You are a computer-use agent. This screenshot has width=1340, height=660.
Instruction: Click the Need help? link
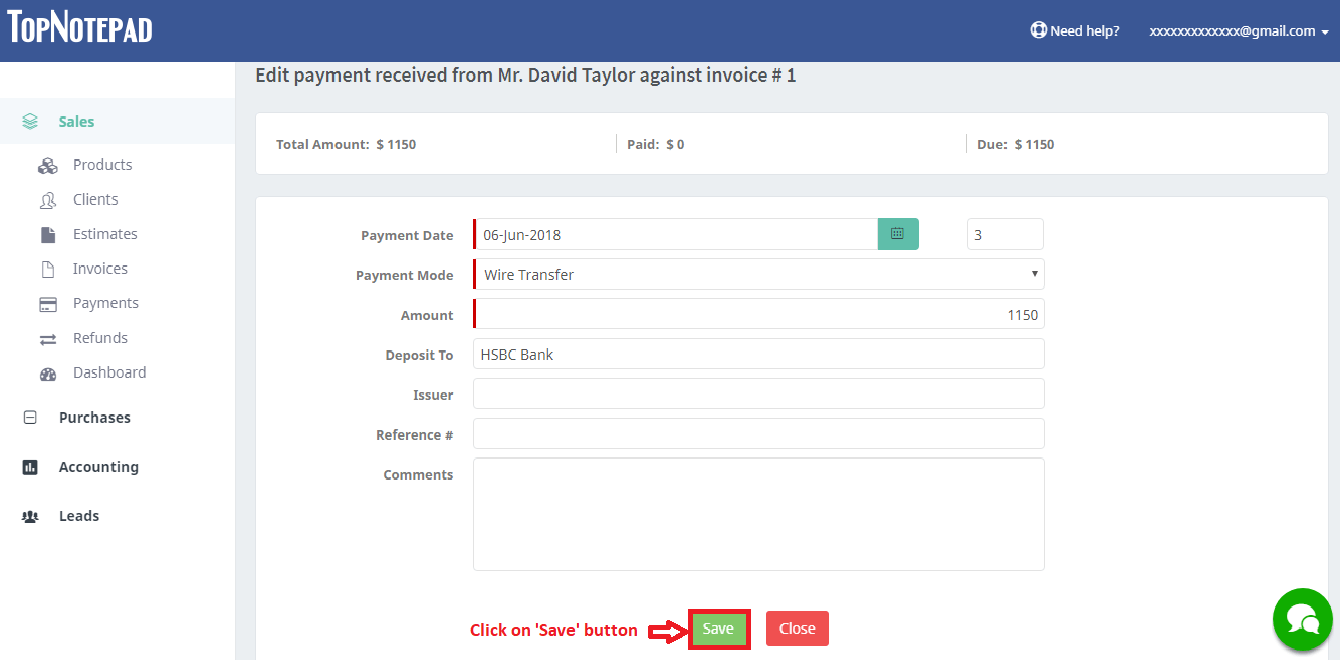click(1084, 31)
